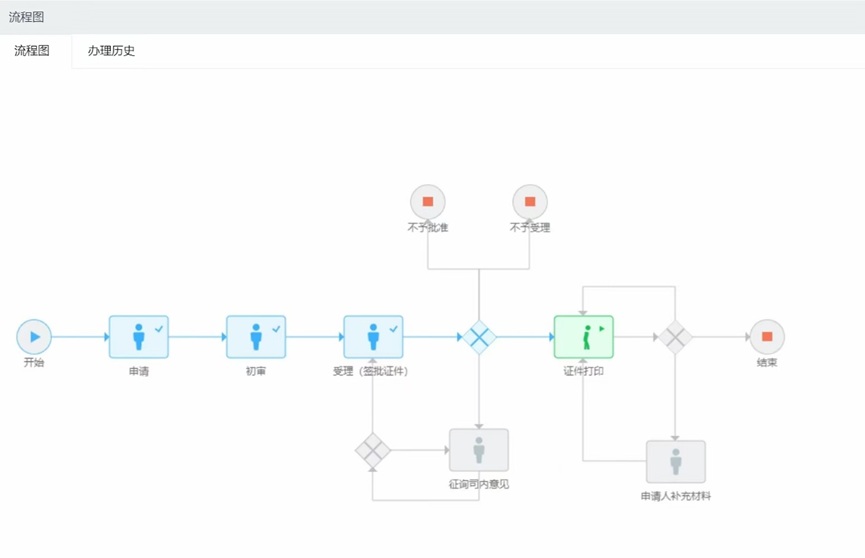Select the 不予批准 end event circle

[428, 202]
